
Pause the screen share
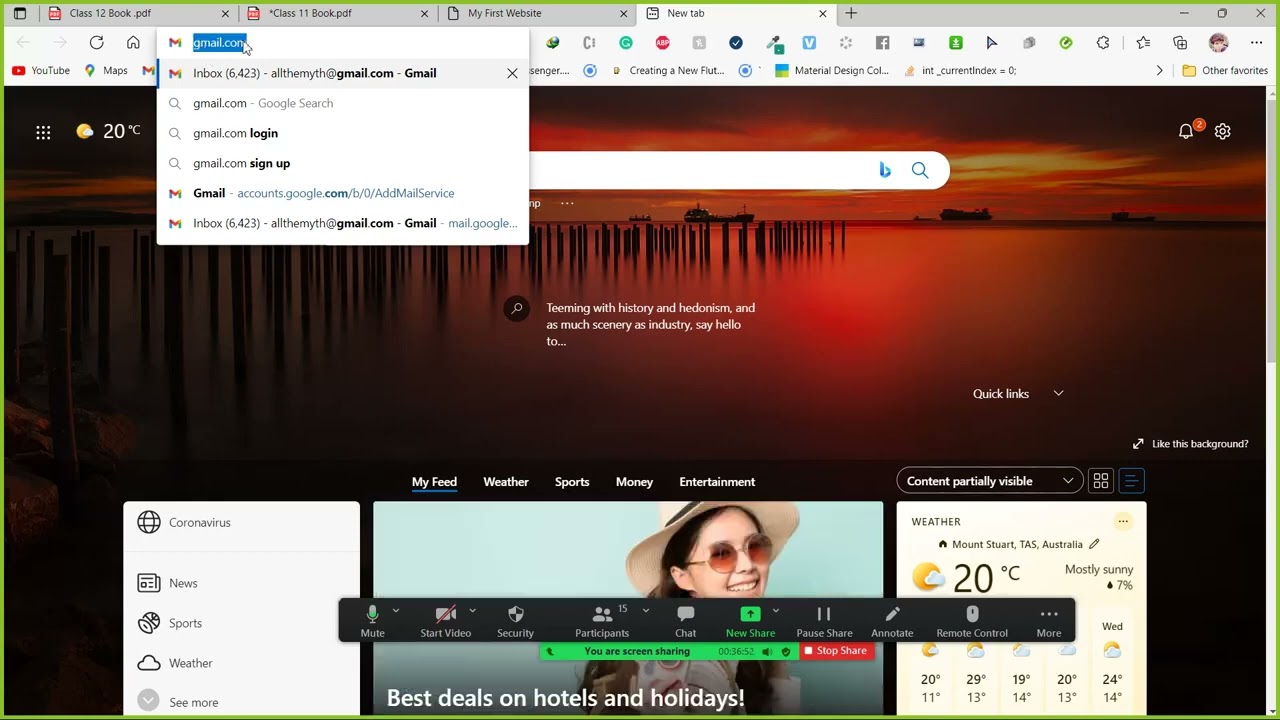824,621
